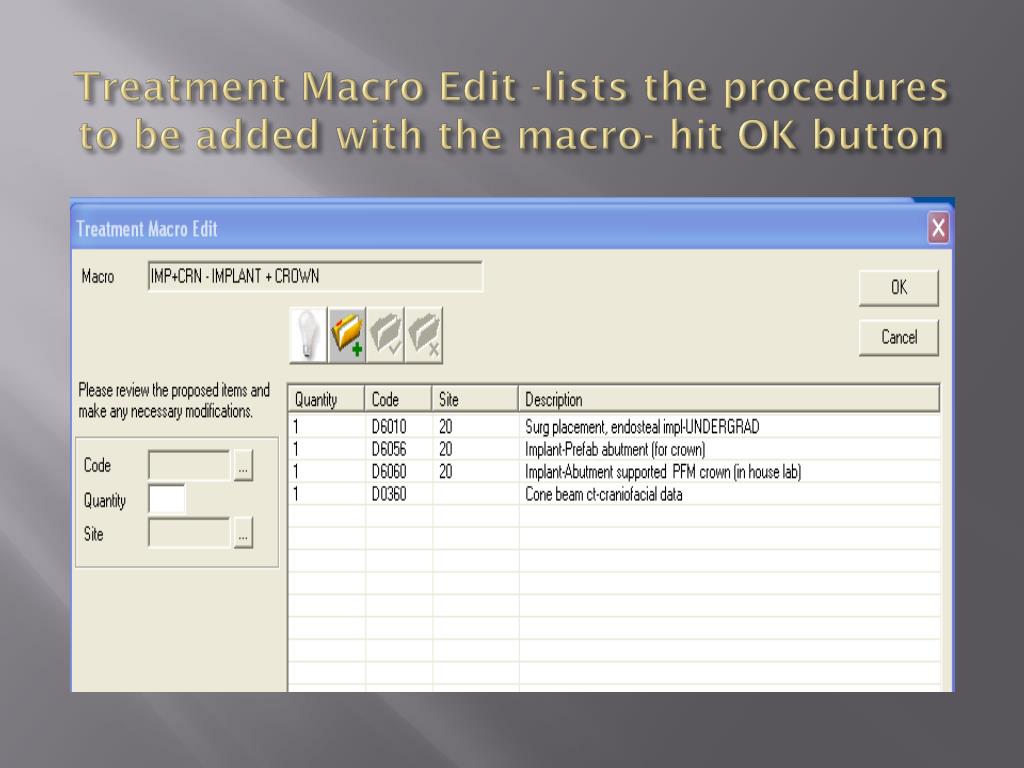The image size is (1024, 768).
Task: Click the greyed folder icon with checkmark
Action: [385, 335]
